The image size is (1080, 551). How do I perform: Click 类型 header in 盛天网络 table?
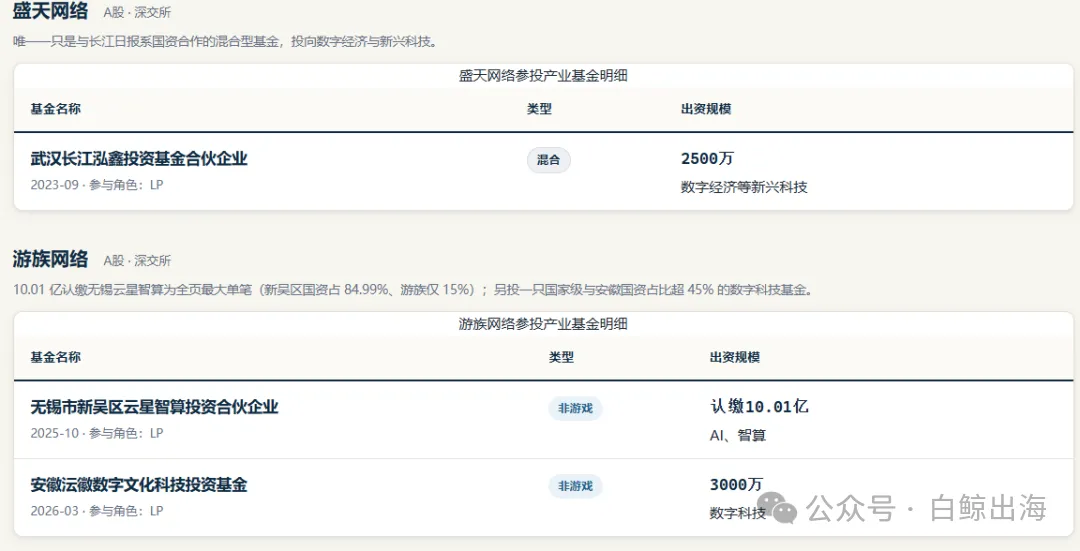pos(539,109)
